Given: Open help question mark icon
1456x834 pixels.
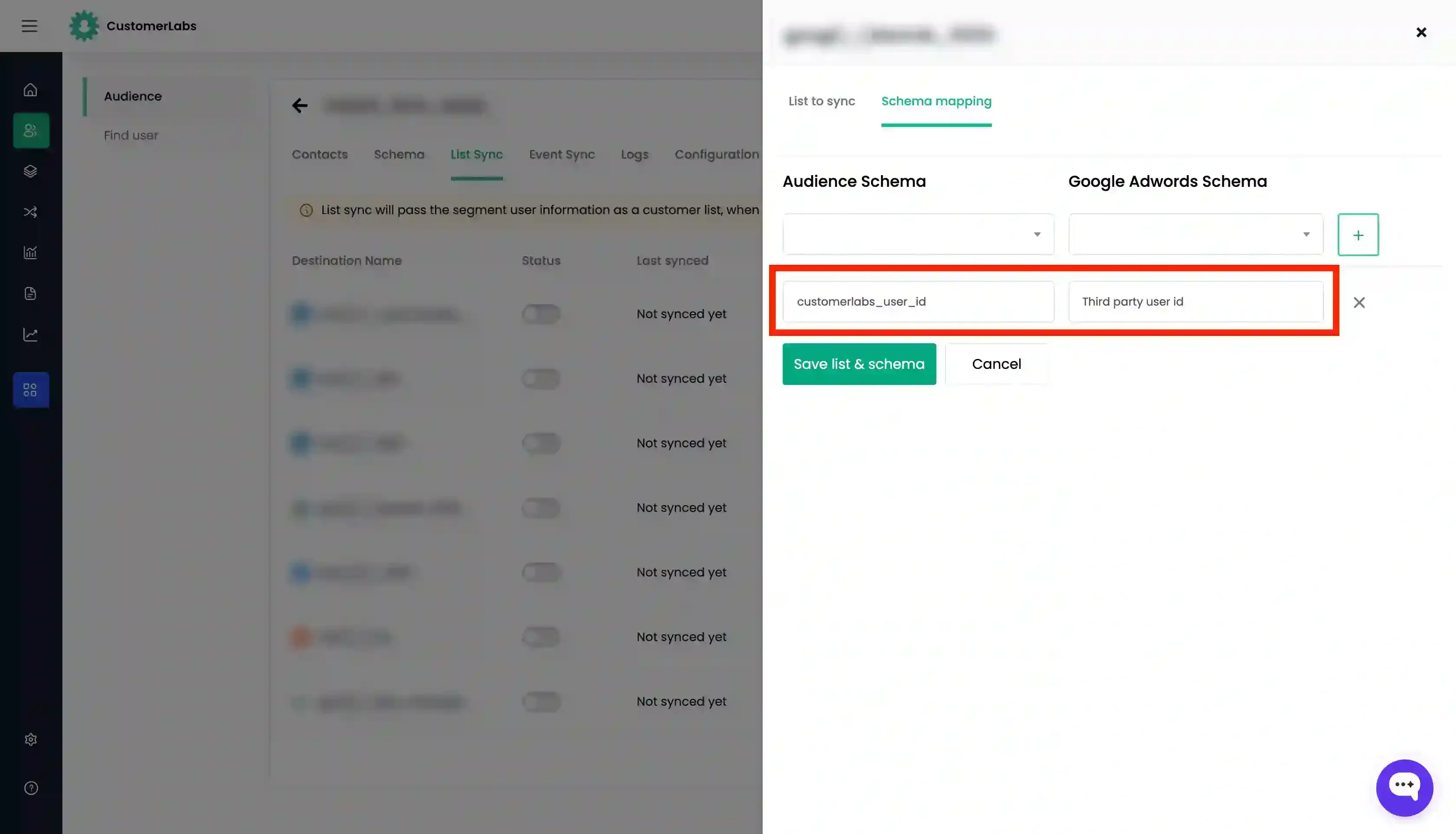Looking at the screenshot, I should [x=31, y=788].
